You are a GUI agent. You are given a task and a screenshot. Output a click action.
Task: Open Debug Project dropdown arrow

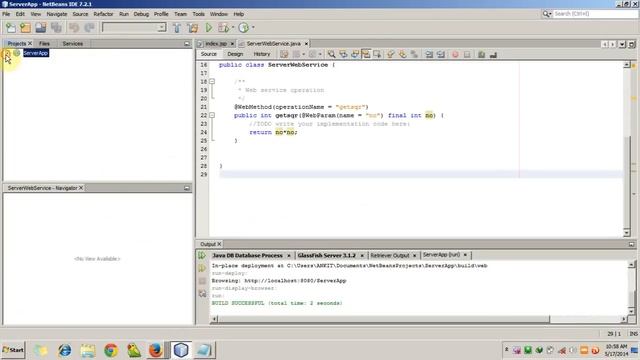233,28
